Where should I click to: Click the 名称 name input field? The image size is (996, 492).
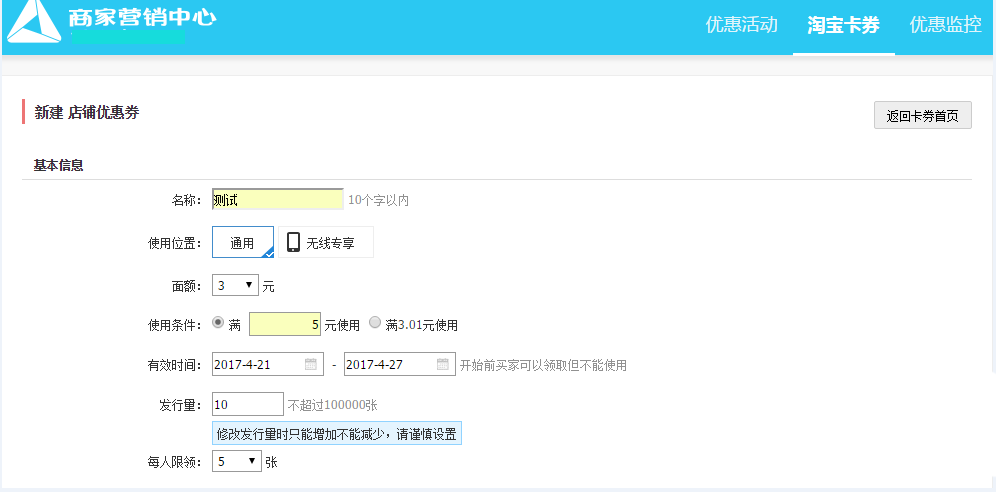click(x=278, y=199)
